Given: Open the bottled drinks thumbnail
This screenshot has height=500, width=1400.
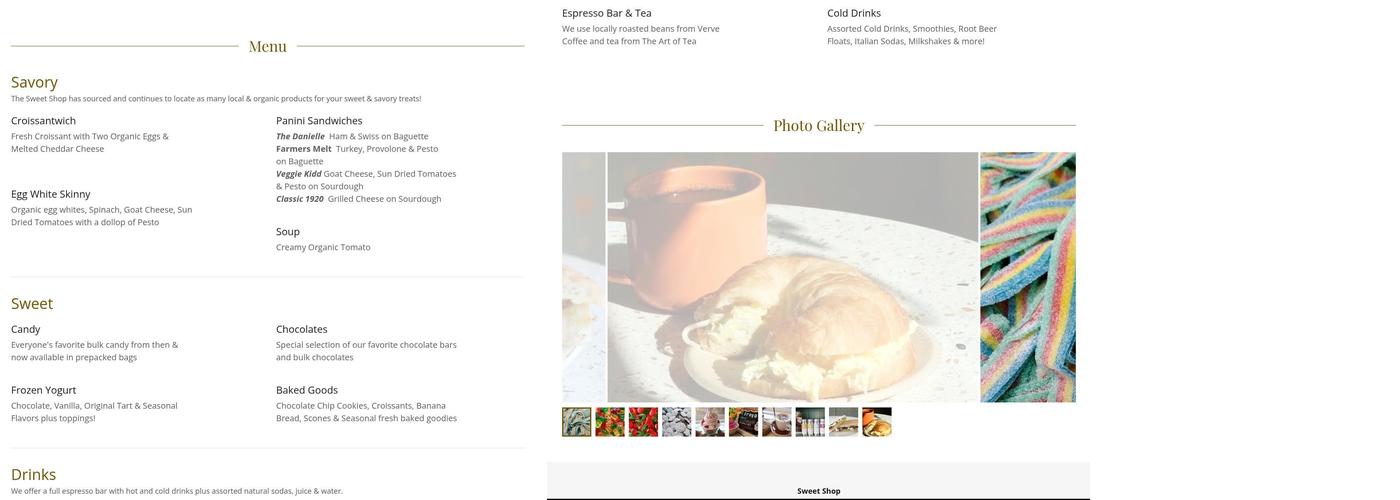Looking at the screenshot, I should [x=810, y=422].
